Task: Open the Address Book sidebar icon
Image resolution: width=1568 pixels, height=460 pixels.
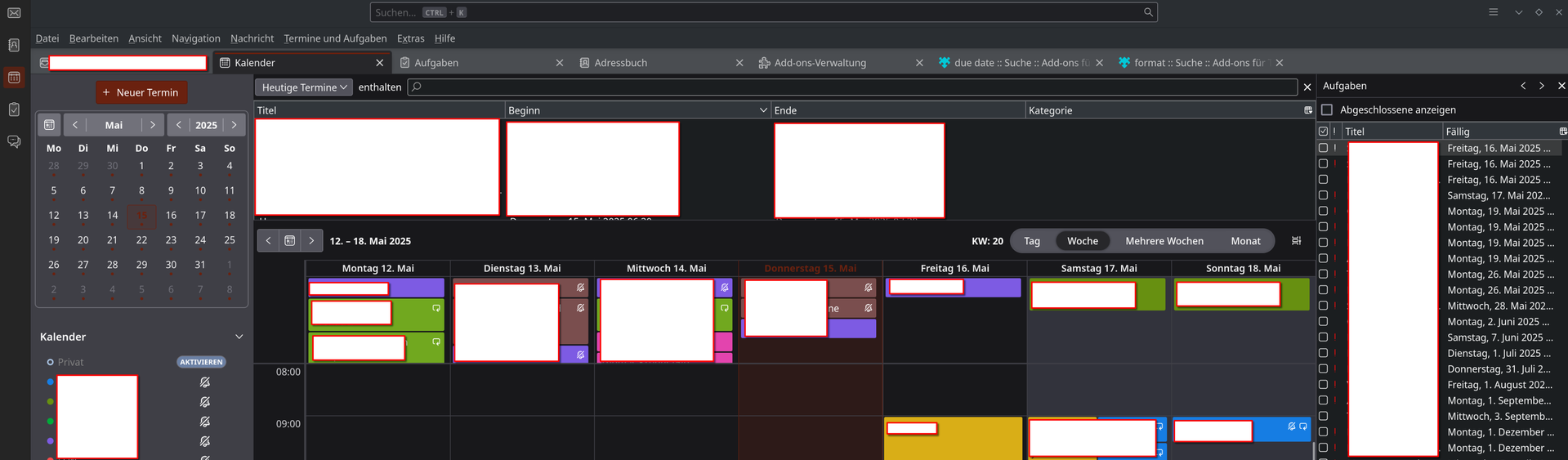Action: pos(14,46)
